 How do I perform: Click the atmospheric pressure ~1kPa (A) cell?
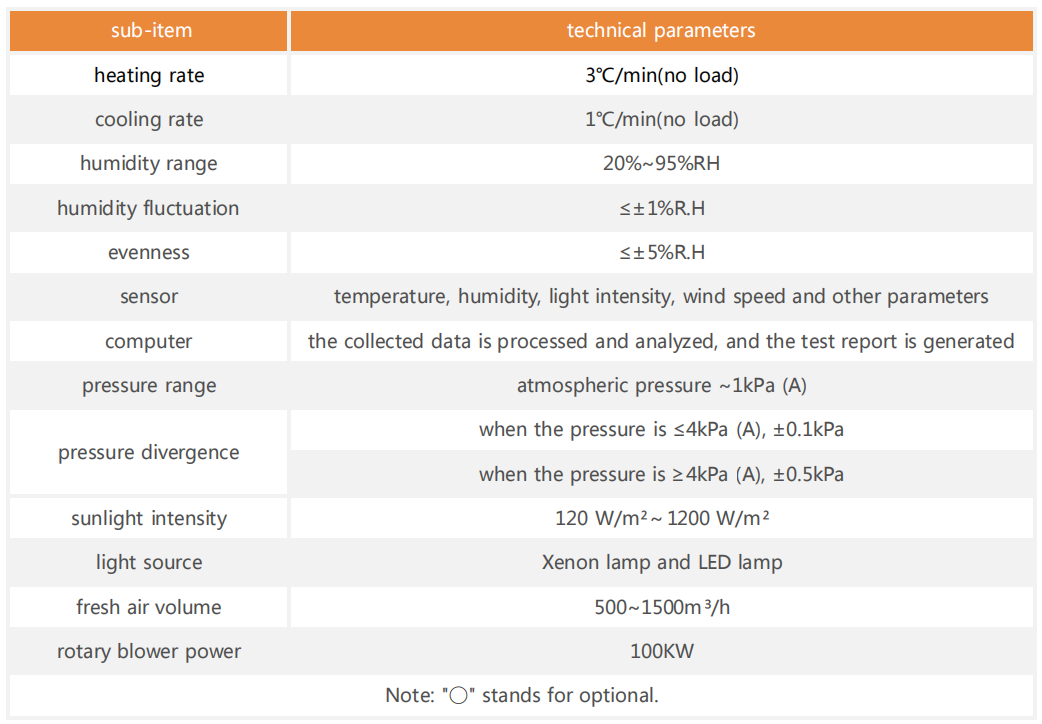click(x=662, y=386)
